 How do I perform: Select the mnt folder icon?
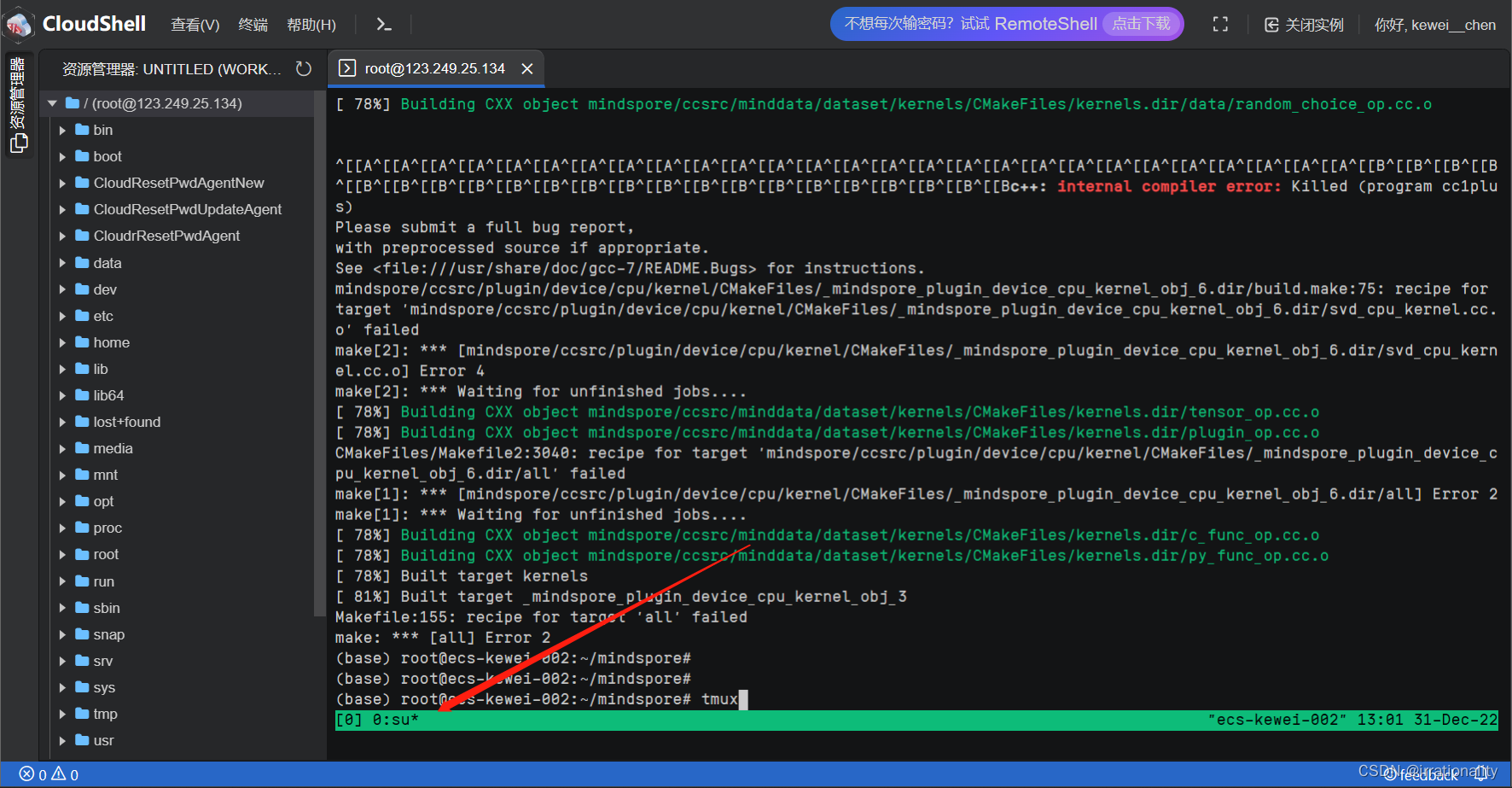coord(82,475)
